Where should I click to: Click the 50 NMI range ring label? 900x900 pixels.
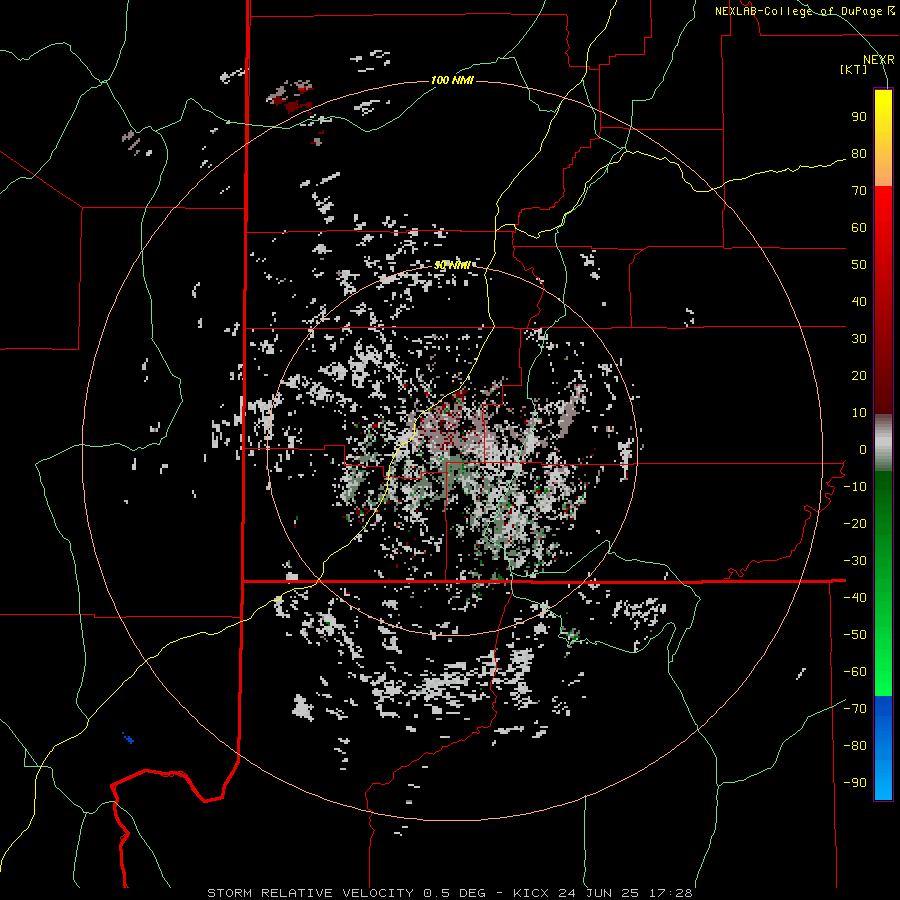pyautogui.click(x=452, y=265)
